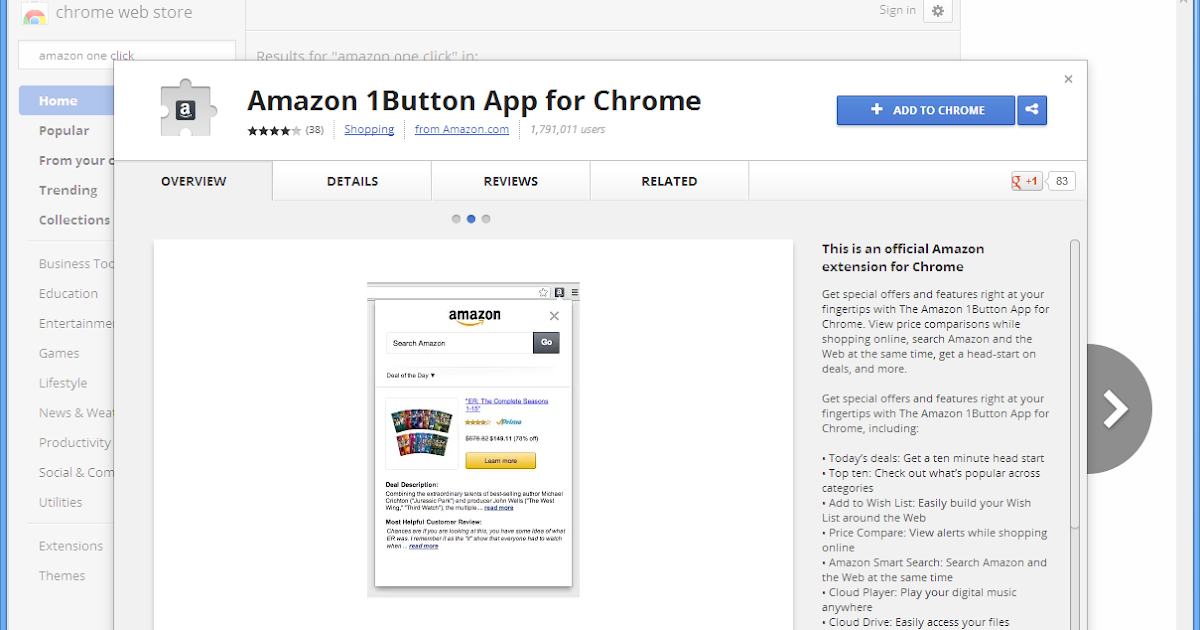Click the share icon beside Add to Chrome
1200x630 pixels.
1032,110
